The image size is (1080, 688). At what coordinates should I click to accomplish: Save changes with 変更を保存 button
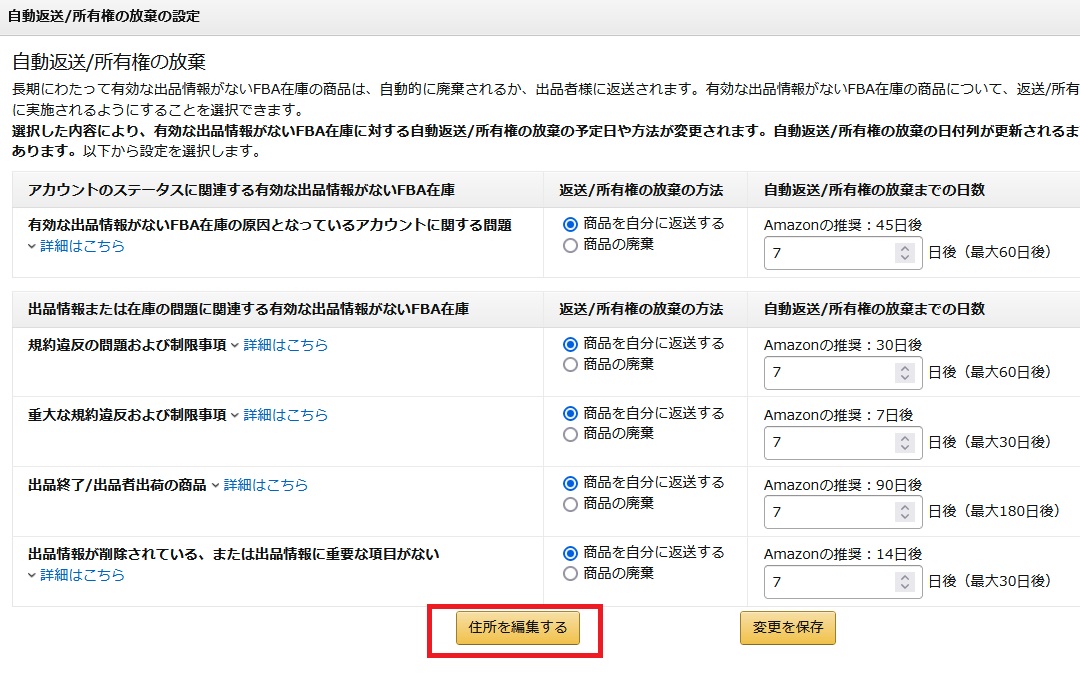[x=787, y=628]
